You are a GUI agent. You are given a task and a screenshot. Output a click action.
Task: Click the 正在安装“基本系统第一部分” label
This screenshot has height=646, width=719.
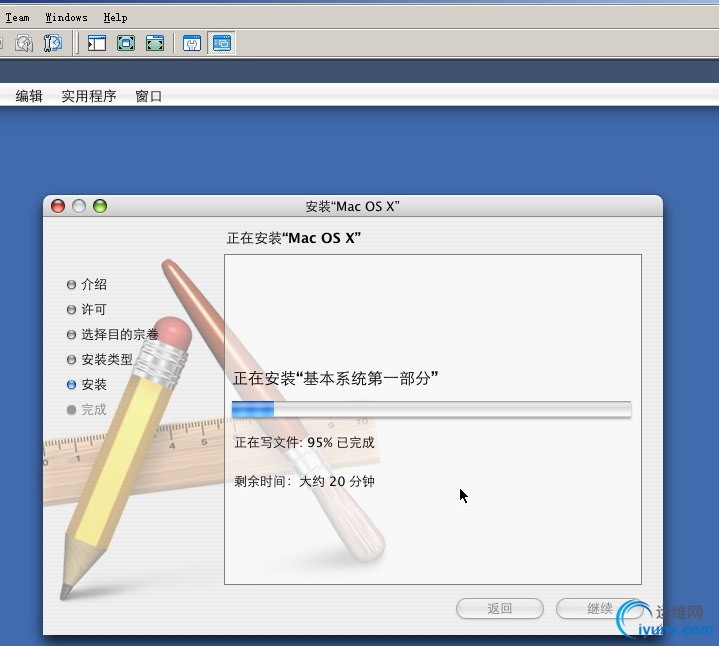[336, 378]
